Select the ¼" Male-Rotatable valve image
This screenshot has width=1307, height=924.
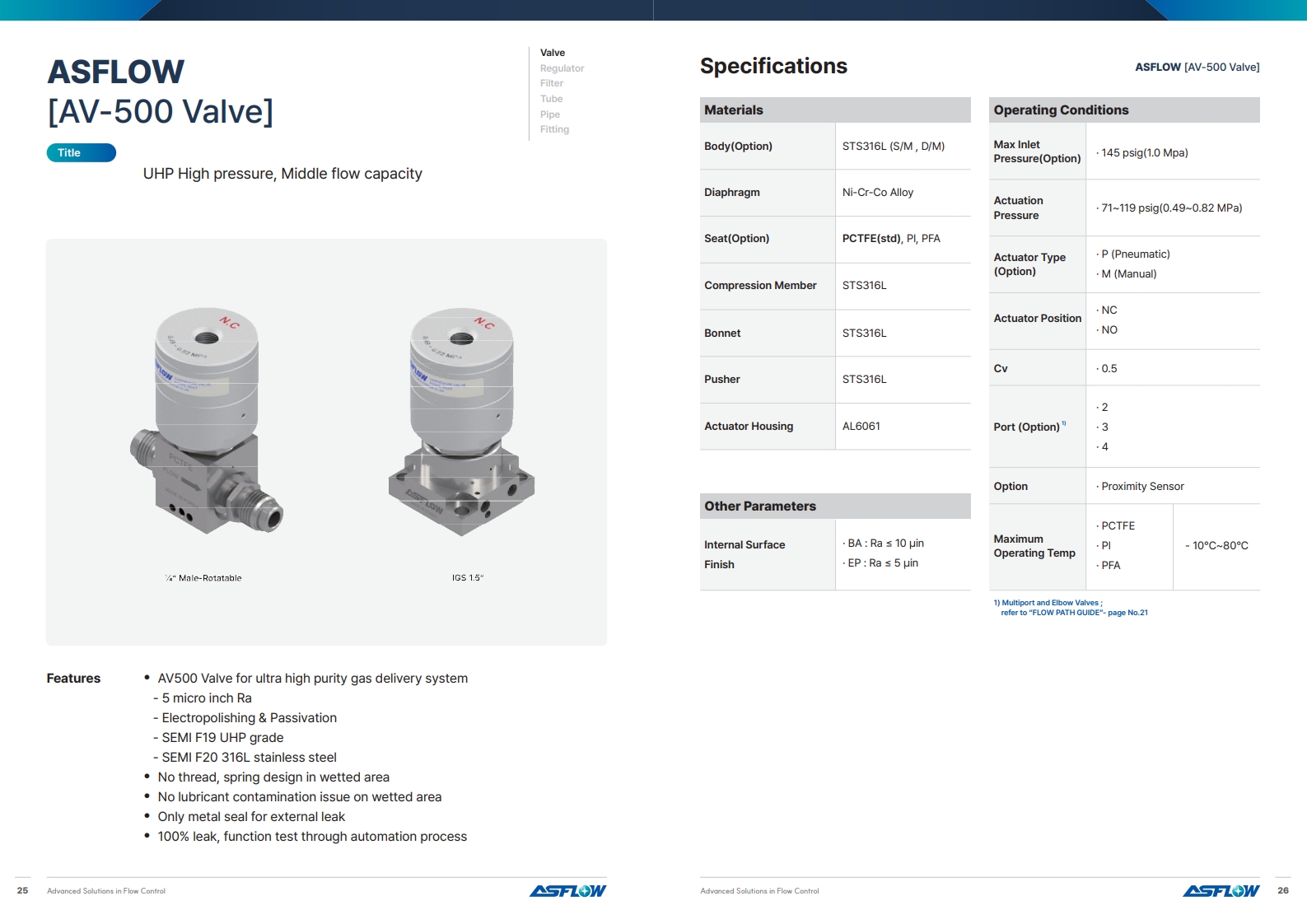pyautogui.click(x=206, y=422)
